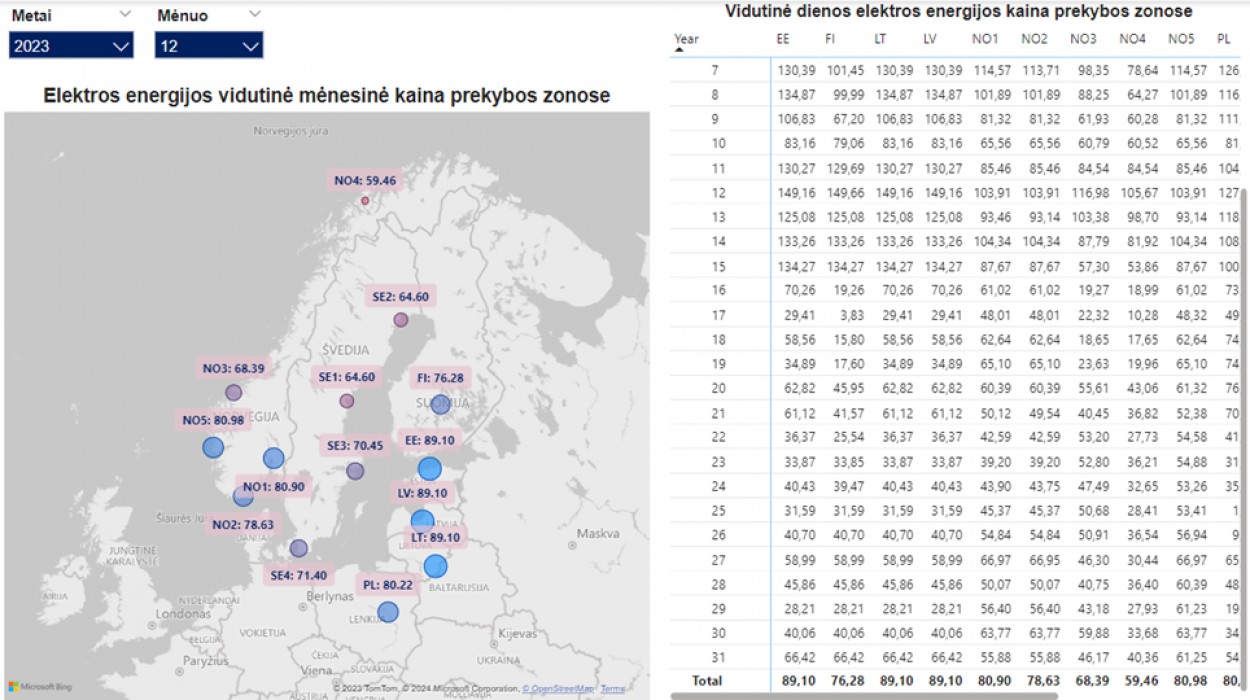Click the 'SE4: 71.40' map label
The image size is (1250, 700).
click(x=298, y=576)
